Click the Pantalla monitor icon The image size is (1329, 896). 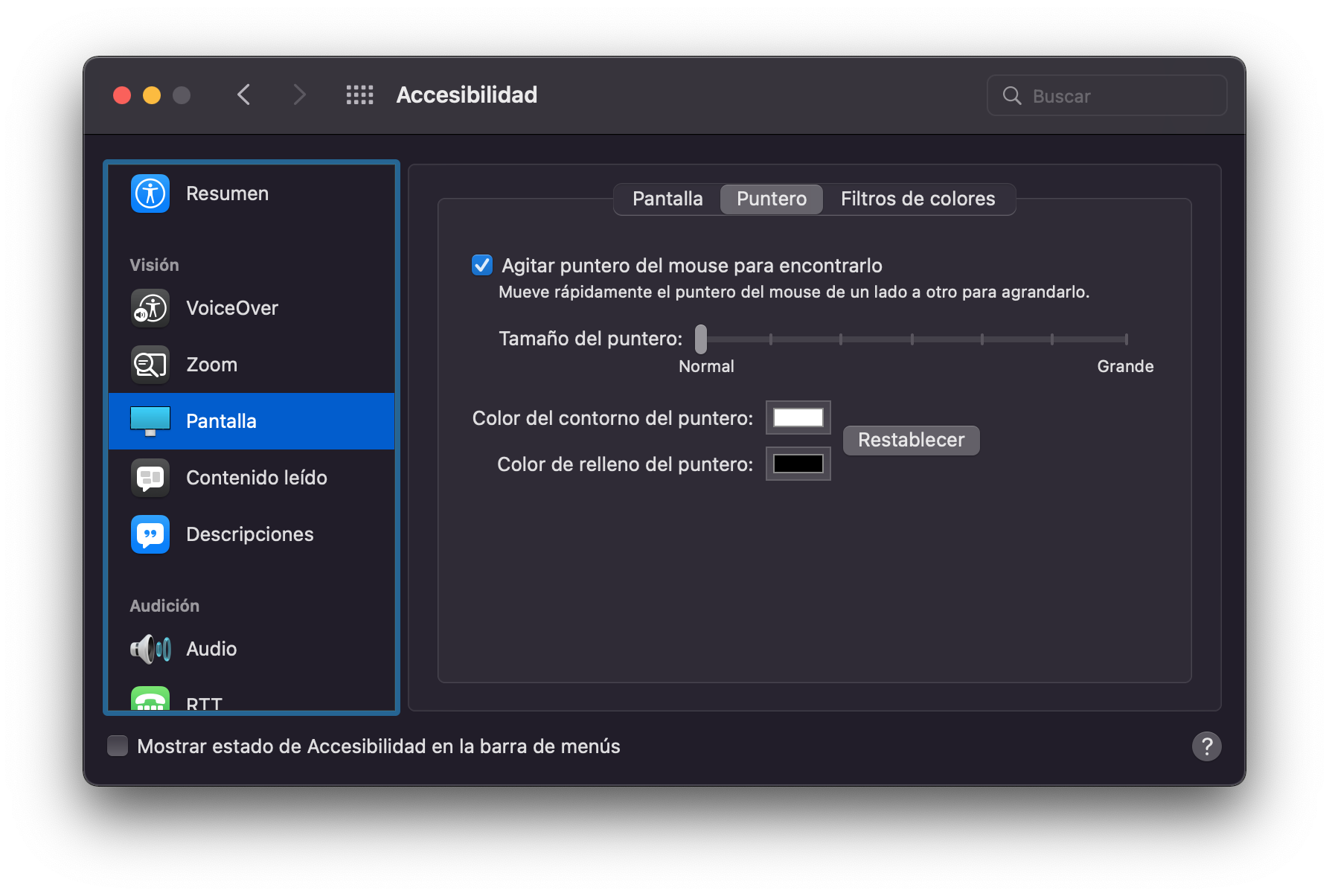click(150, 421)
